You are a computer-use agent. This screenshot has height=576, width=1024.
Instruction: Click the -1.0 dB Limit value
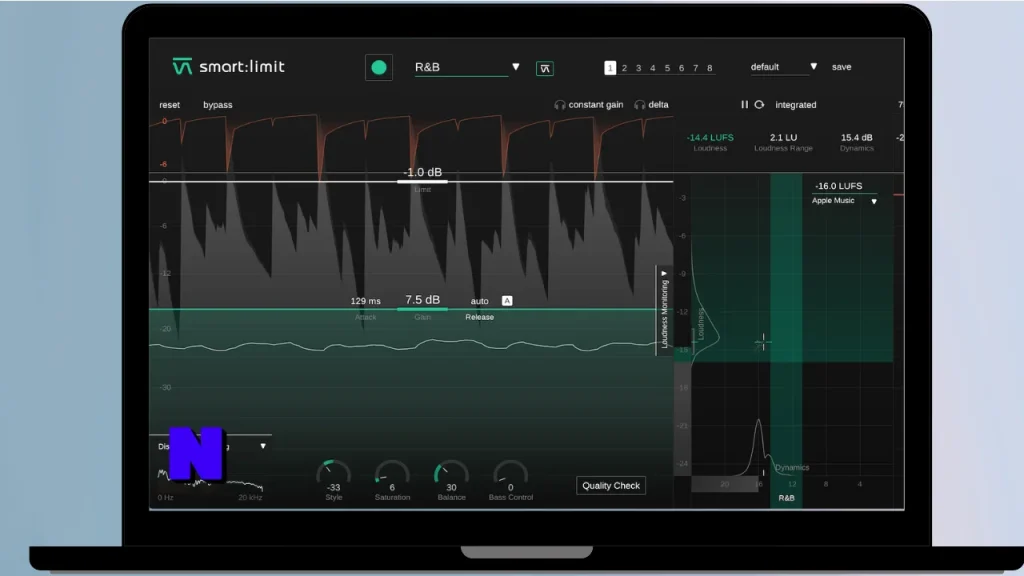coord(423,172)
